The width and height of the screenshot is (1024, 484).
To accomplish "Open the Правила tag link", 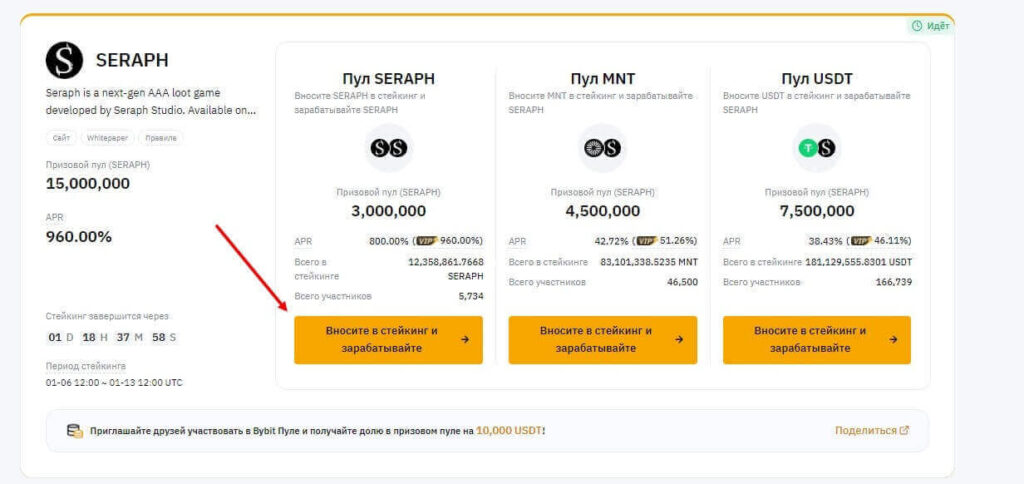I will point(161,138).
